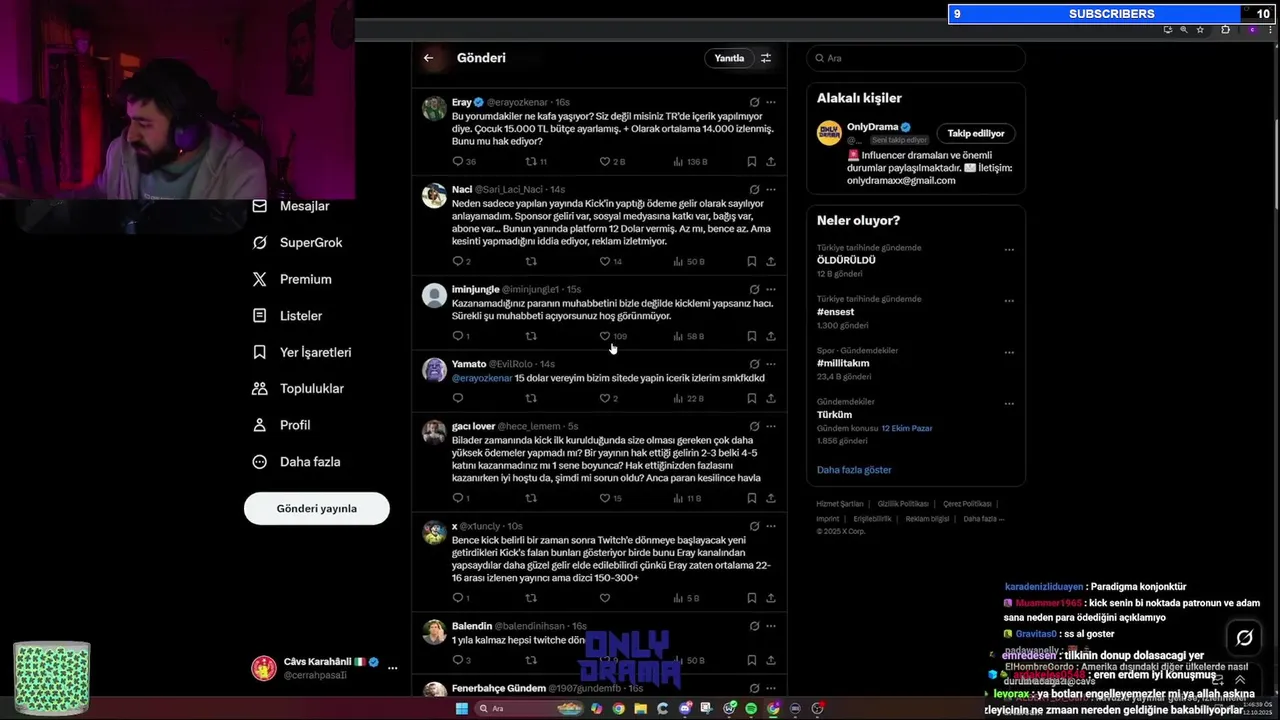Open Mesajlar in the sidebar
1280x720 pixels.
[291, 206]
